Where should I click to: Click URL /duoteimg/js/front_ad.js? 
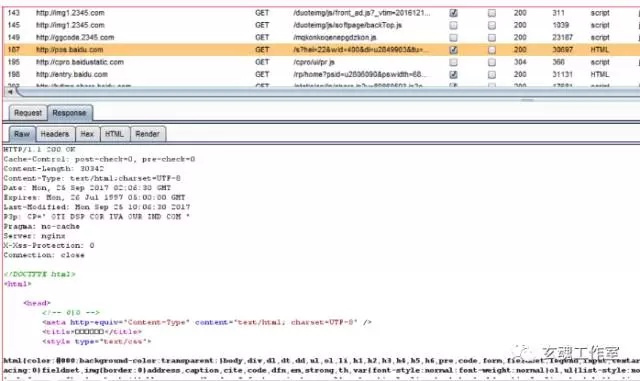[362, 13]
